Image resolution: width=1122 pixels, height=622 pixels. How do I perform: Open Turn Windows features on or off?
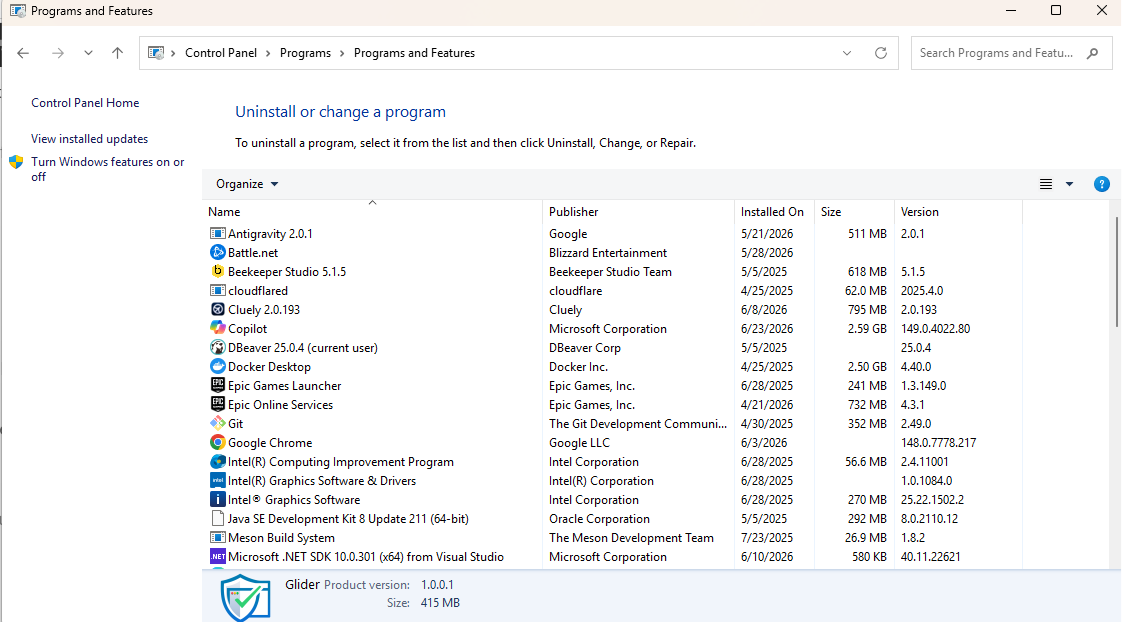coord(107,169)
